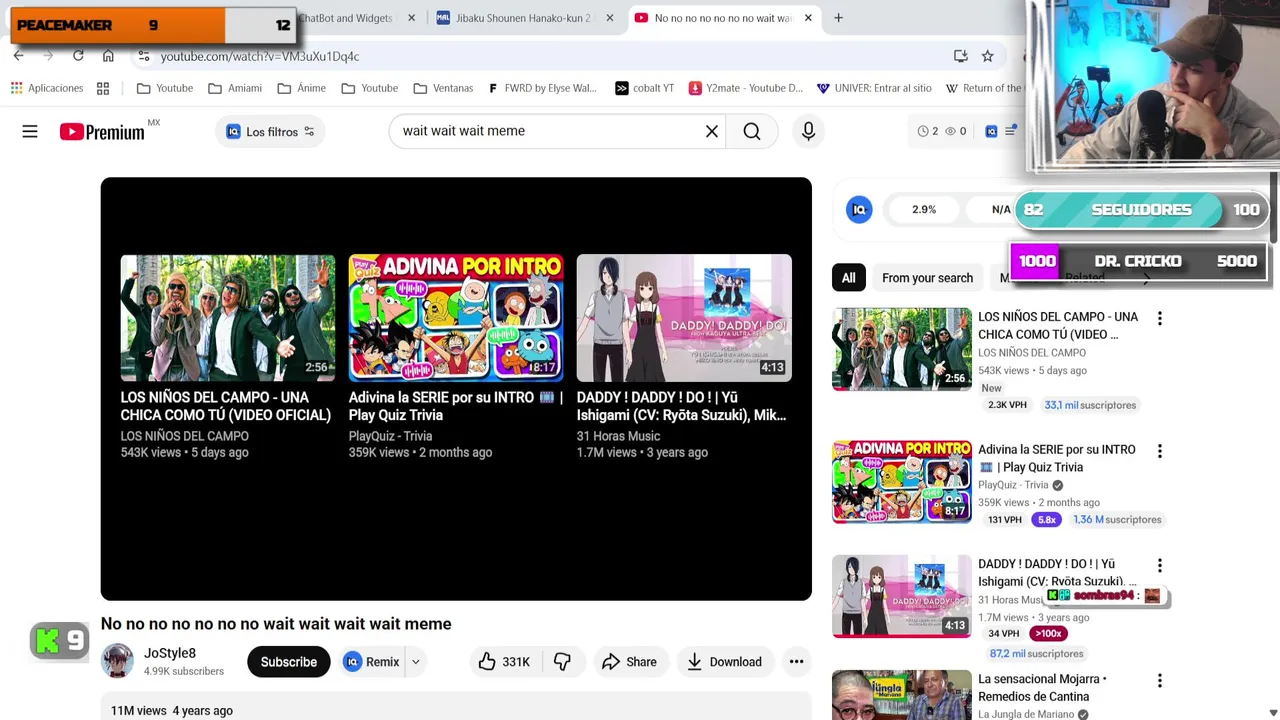Open Los filtros filter settings

pyautogui.click(x=270, y=131)
